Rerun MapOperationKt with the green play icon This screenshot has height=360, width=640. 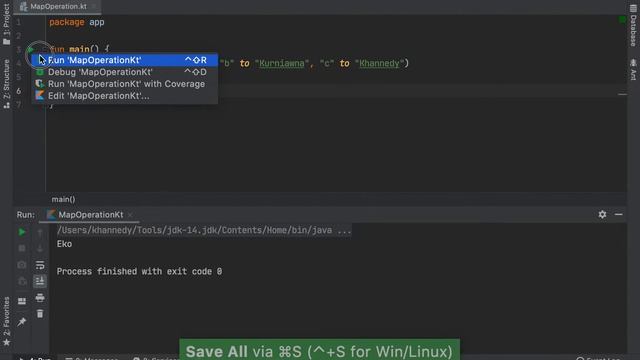click(22, 232)
